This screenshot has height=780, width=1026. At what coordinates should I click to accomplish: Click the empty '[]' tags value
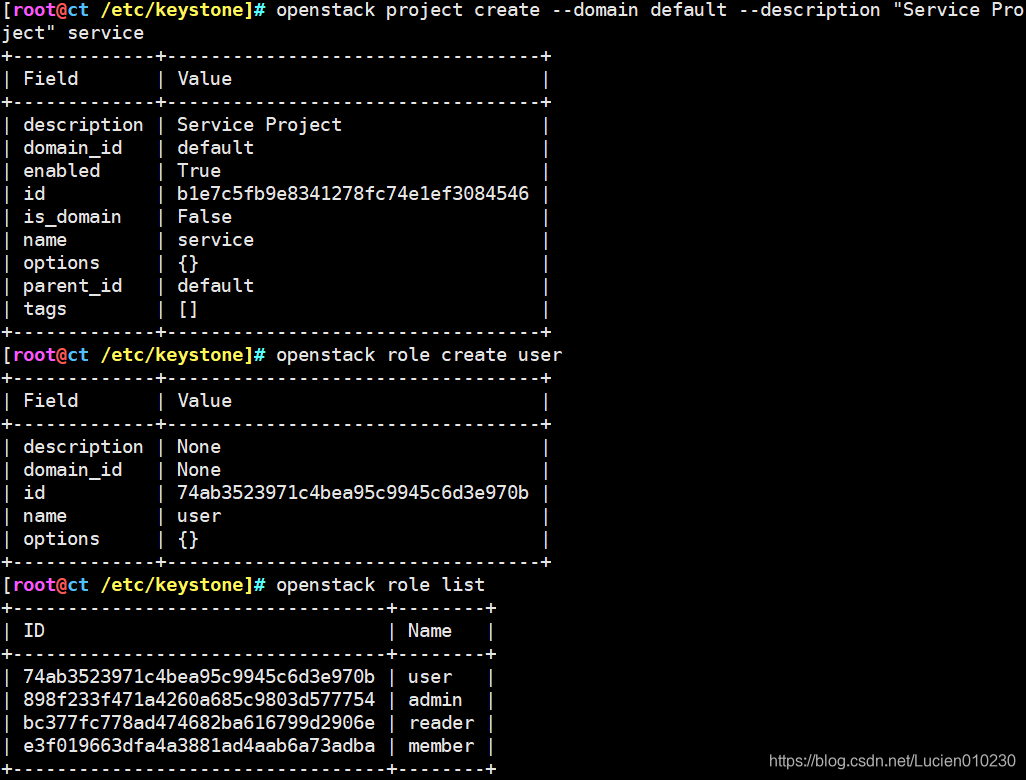coord(188,309)
